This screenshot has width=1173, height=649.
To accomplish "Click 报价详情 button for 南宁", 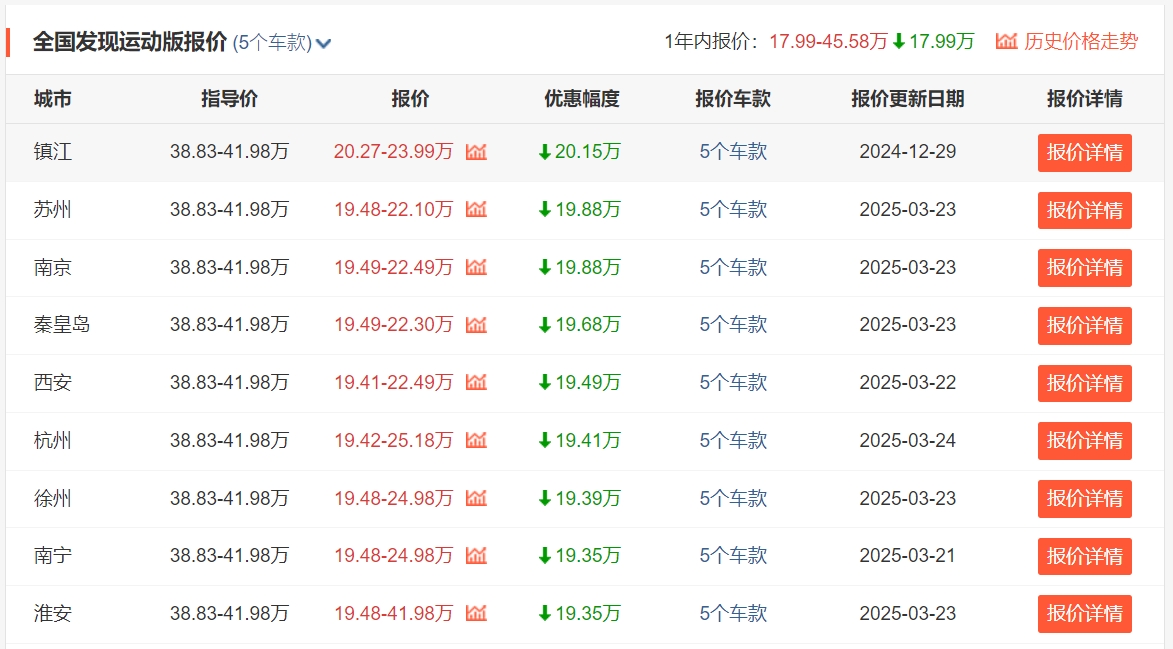I will [1084, 556].
